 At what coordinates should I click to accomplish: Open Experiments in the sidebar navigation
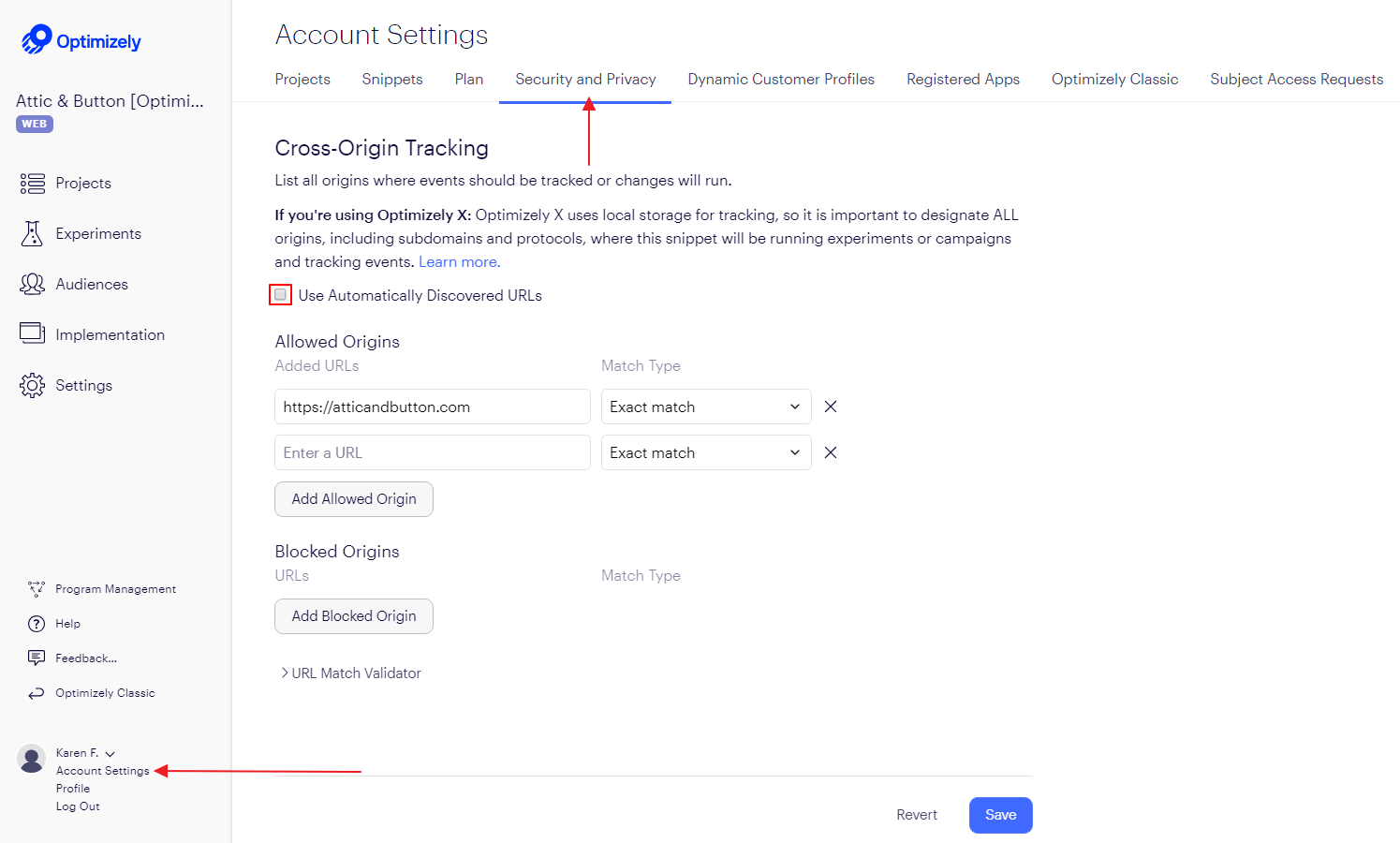tap(98, 234)
